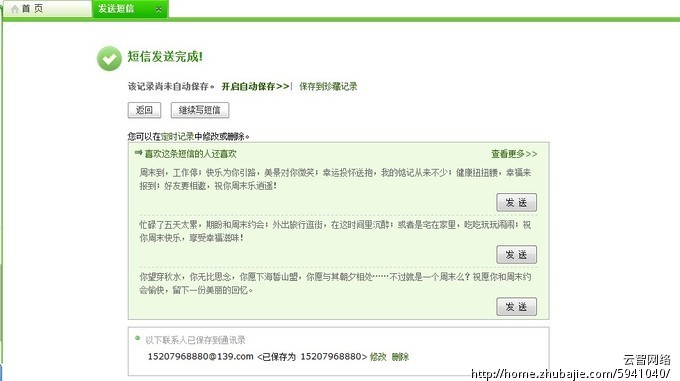Click the second suggested message text 忙碌了五天
680x381 pixels.
click(335, 231)
